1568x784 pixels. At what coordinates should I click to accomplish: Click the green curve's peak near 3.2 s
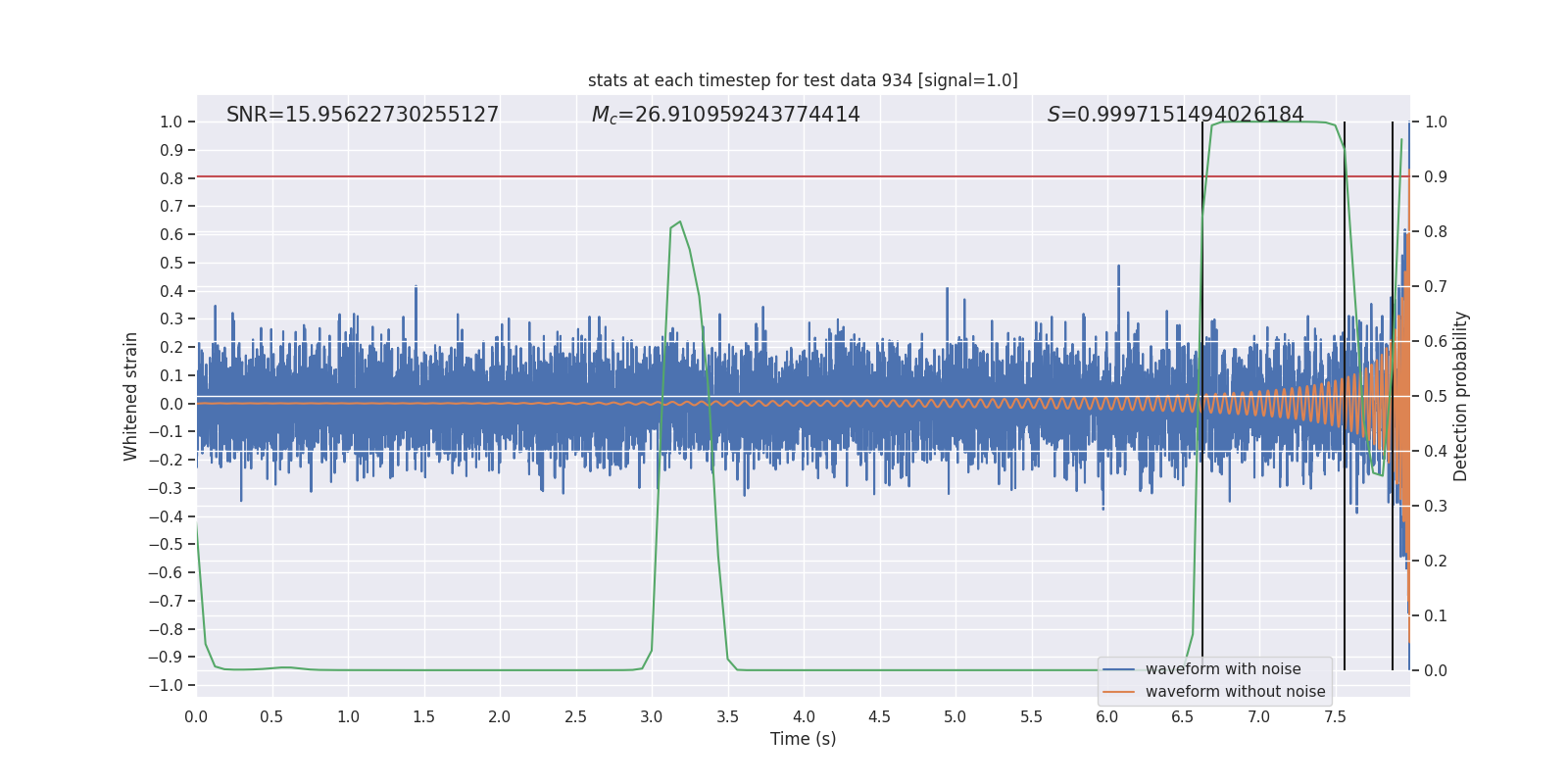[x=680, y=221]
